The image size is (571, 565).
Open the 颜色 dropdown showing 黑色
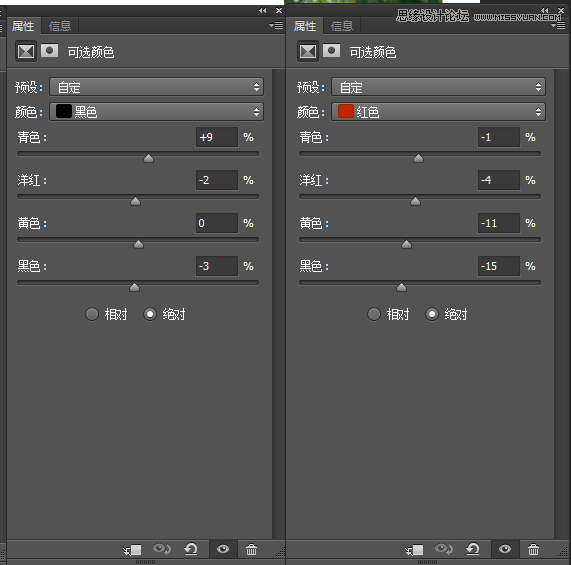(x=157, y=111)
